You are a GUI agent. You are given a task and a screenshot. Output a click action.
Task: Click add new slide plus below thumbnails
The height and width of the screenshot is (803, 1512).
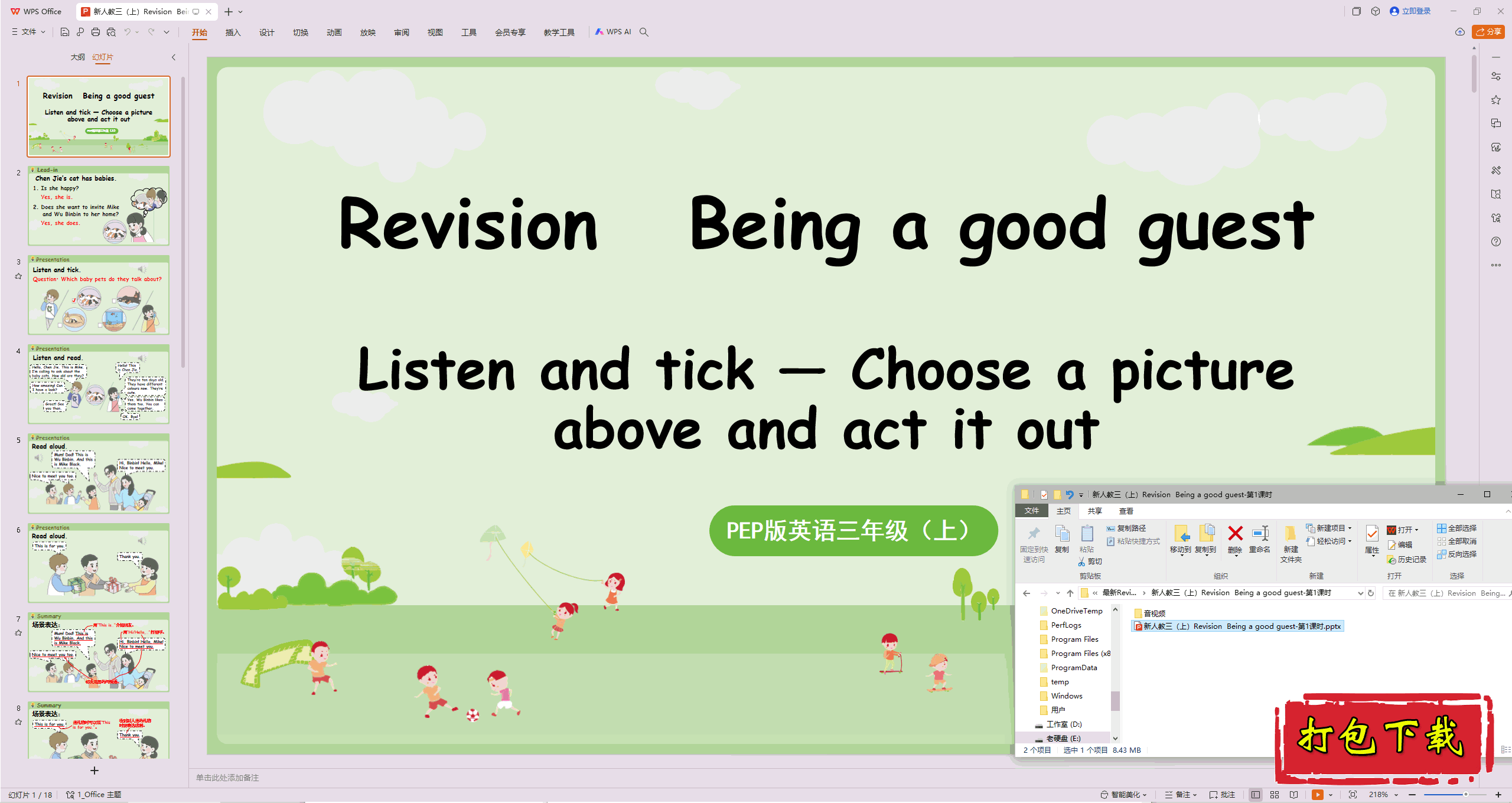[x=94, y=771]
